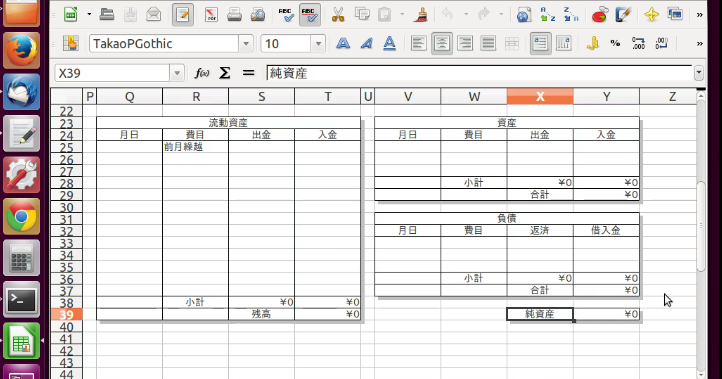This screenshot has width=722, height=379.
Task: Toggle Center Horizontally alignment
Action: (442, 44)
